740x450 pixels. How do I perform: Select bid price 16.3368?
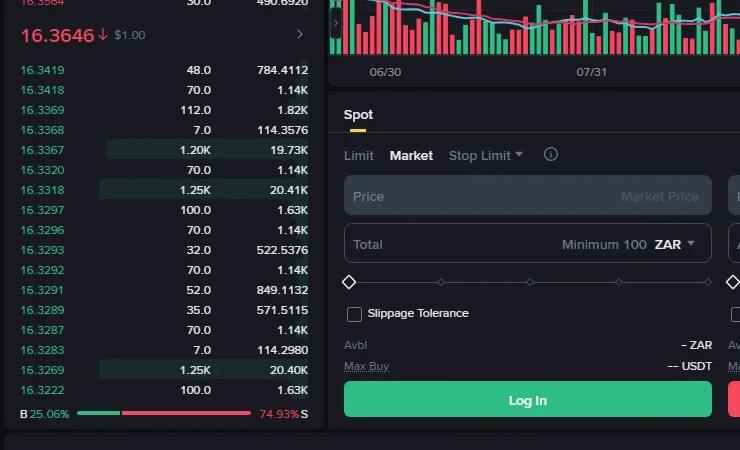click(x=42, y=130)
